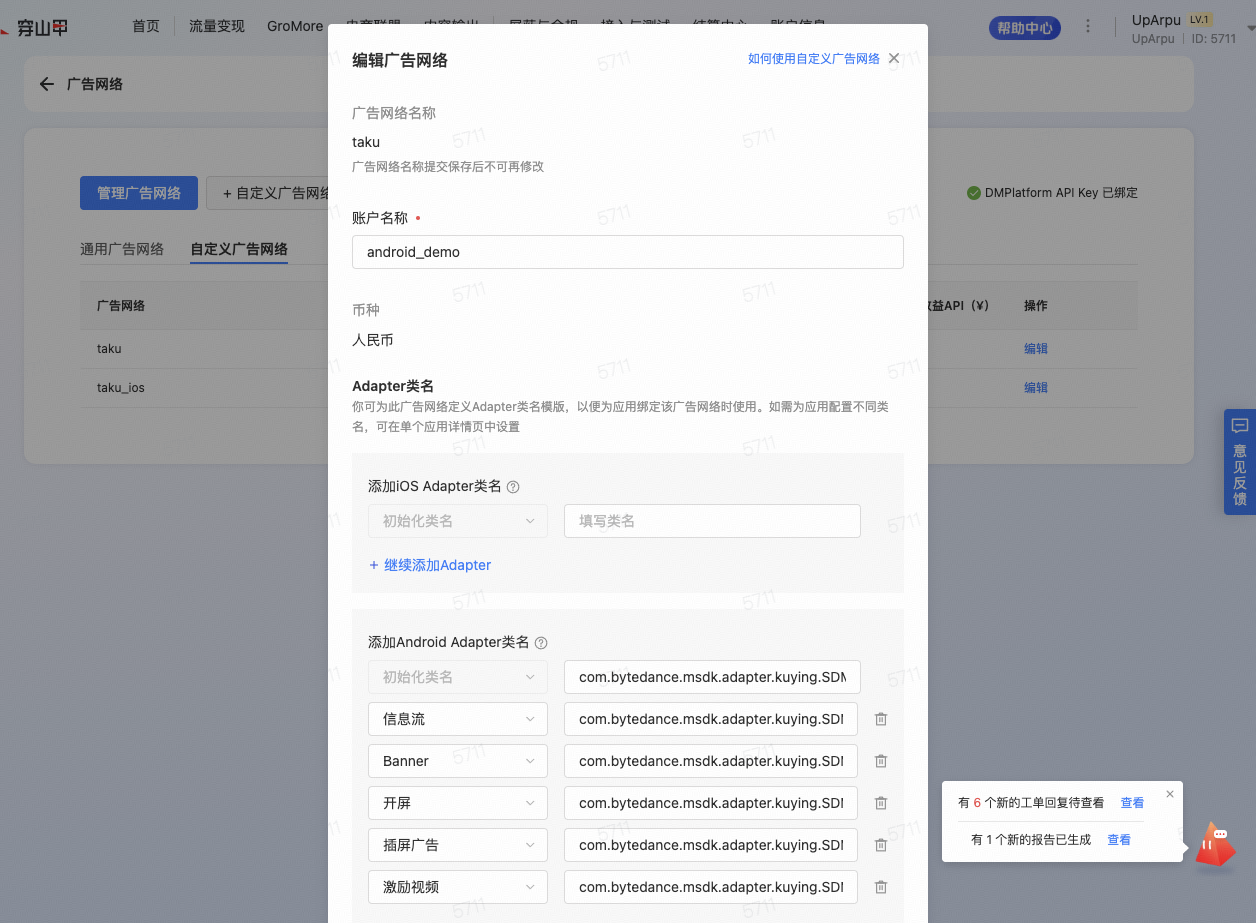Switch to the 通用广告网络 tab

click(122, 249)
